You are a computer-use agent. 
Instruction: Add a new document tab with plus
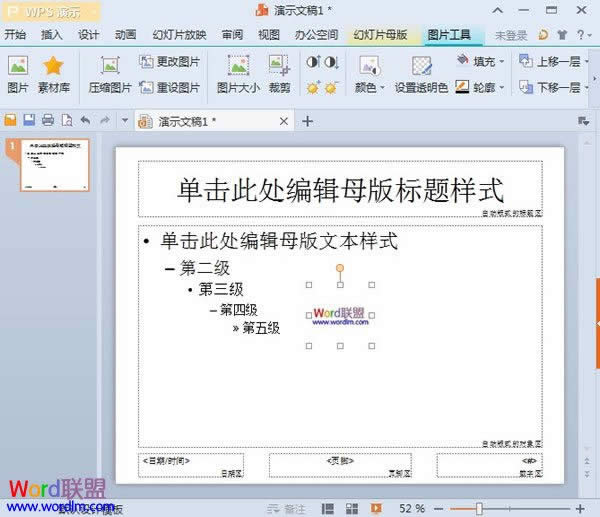308,121
